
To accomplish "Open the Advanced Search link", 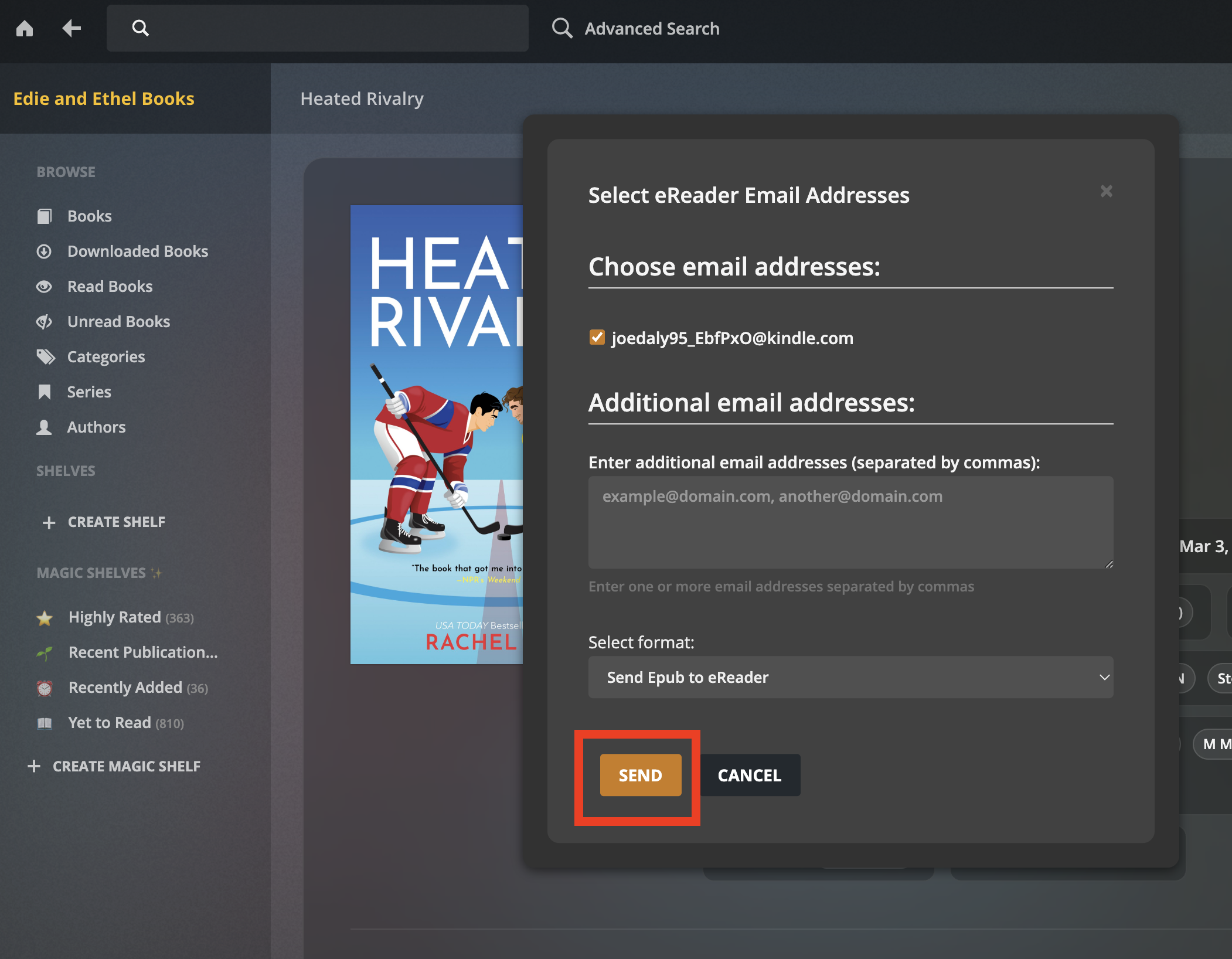I will [652, 28].
